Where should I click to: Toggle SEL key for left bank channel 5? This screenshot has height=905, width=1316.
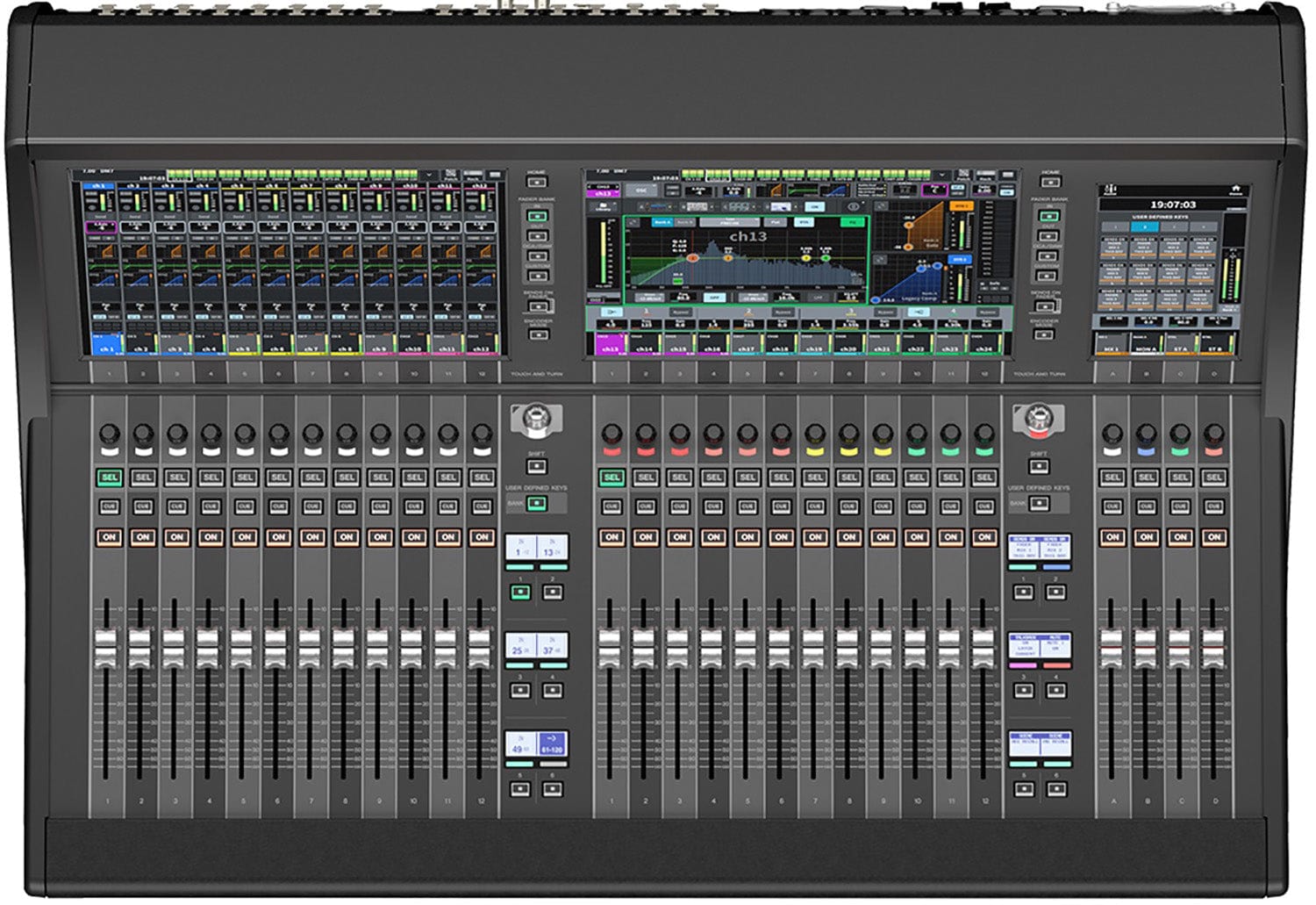point(245,478)
